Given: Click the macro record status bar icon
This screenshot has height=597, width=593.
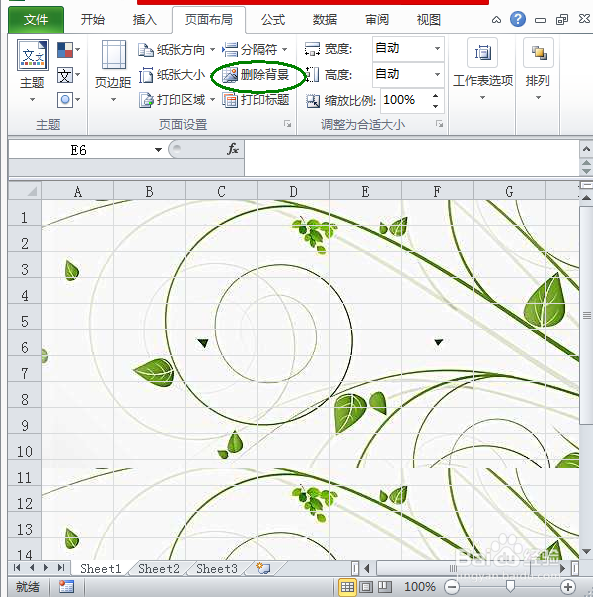Looking at the screenshot, I should 66,587.
